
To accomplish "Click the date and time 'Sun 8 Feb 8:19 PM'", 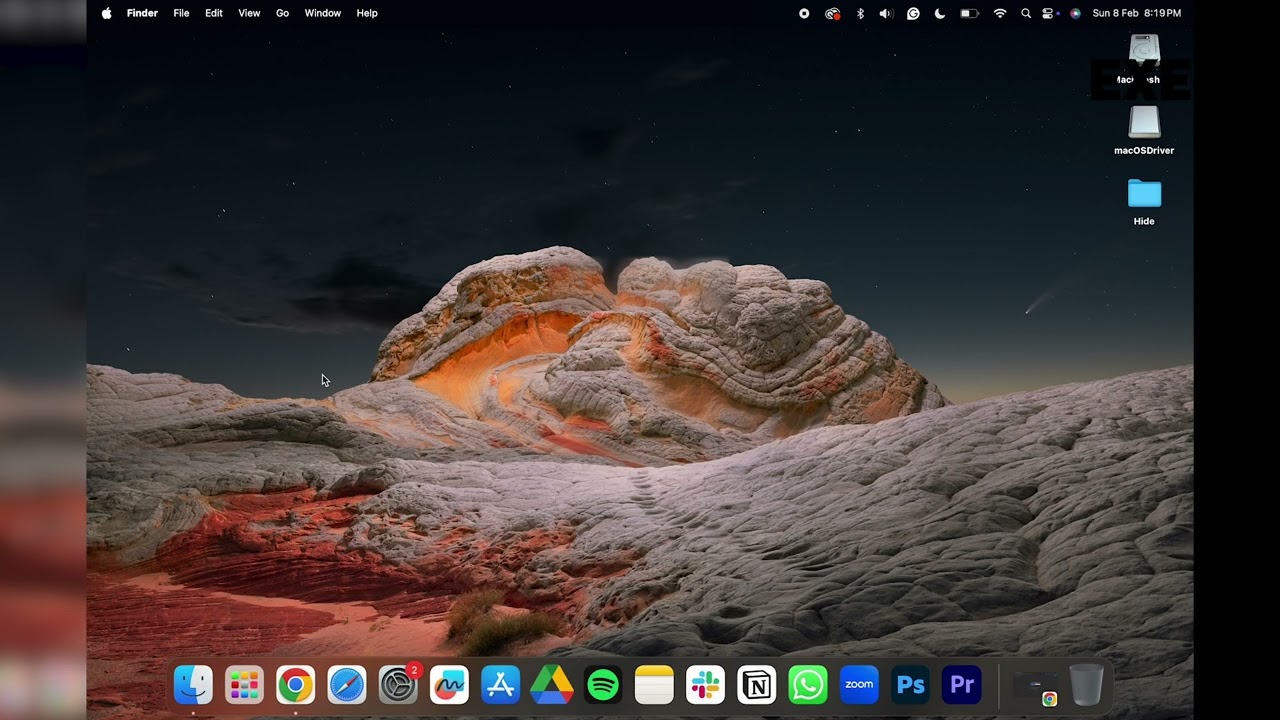I will click(x=1136, y=13).
